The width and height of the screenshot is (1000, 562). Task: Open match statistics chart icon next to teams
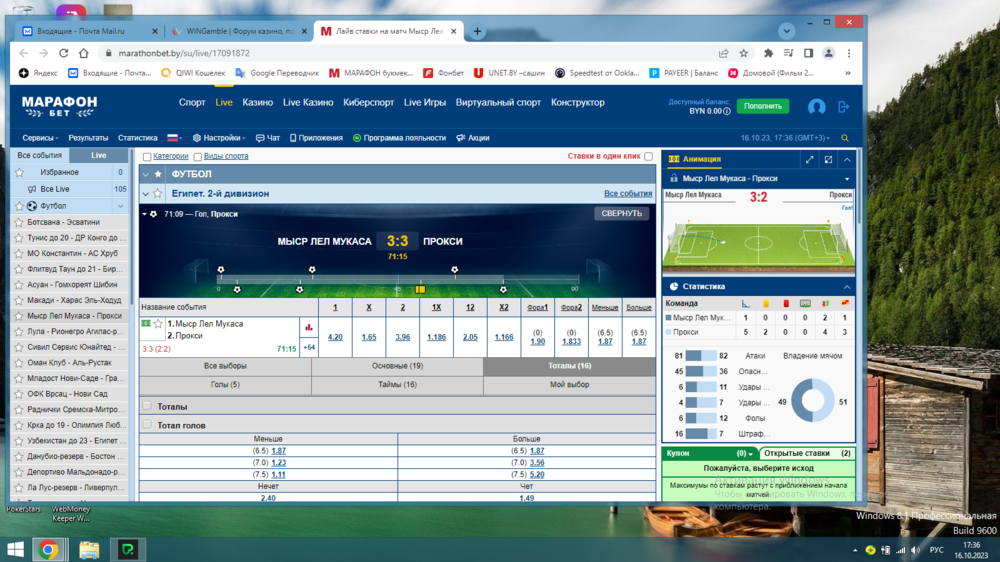pyautogui.click(x=308, y=327)
